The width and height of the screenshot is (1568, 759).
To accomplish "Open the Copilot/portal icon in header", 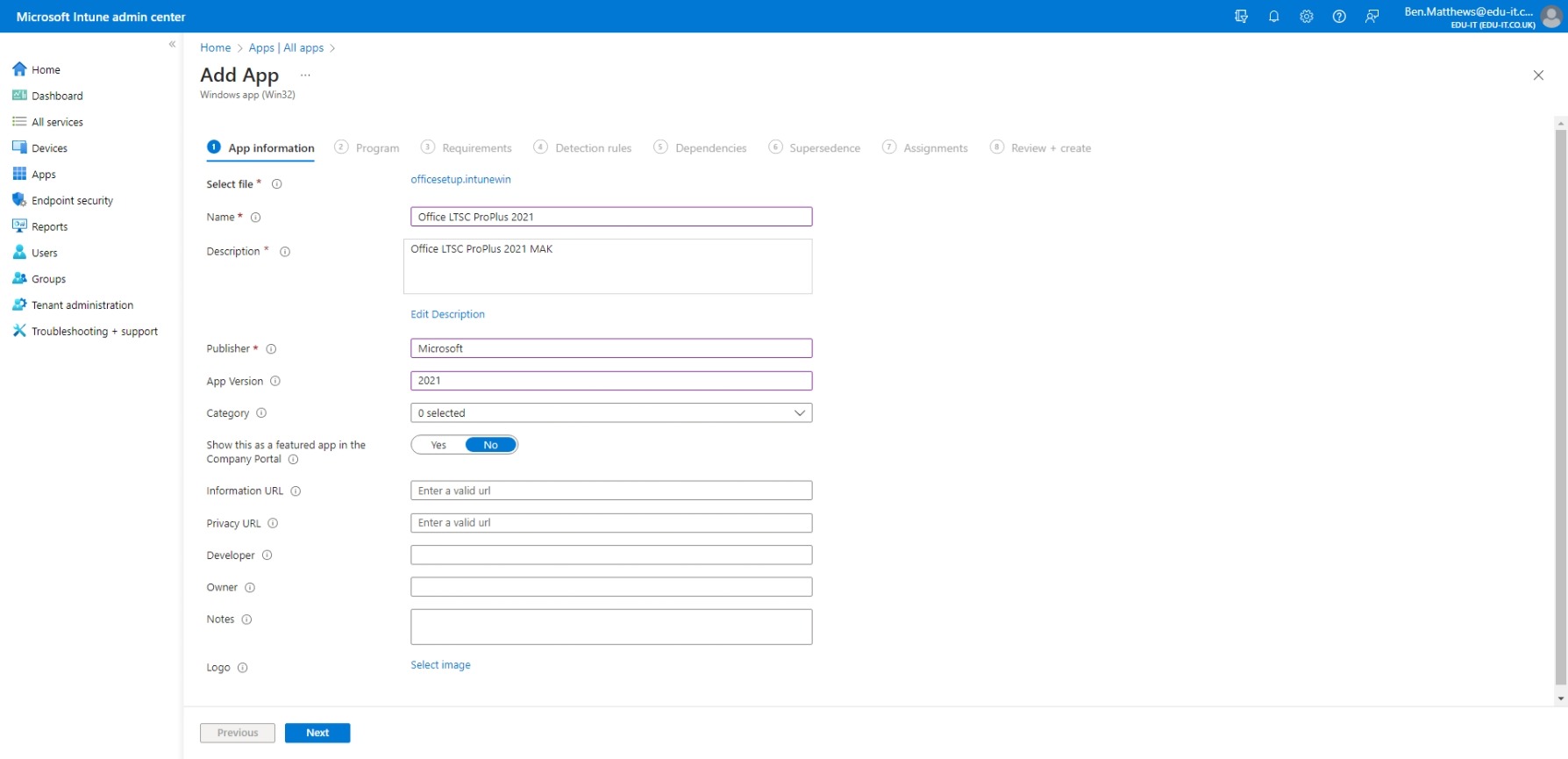I will (1241, 17).
